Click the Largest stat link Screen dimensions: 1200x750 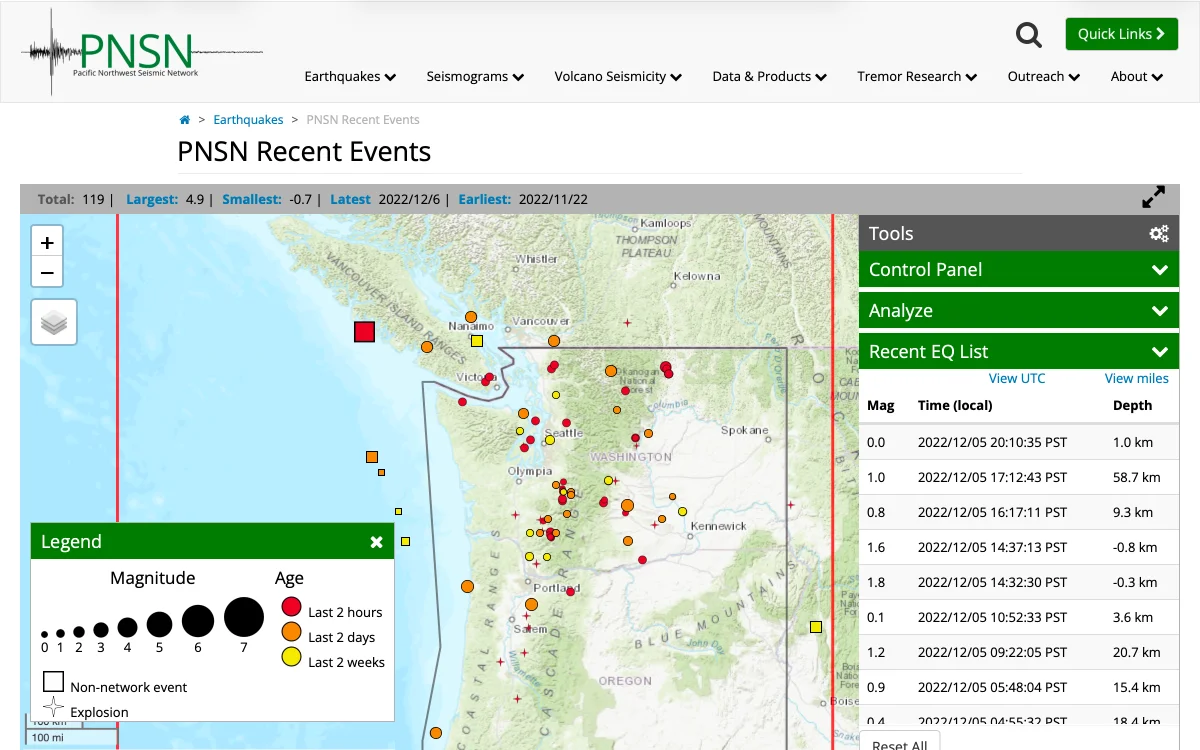[x=152, y=200]
